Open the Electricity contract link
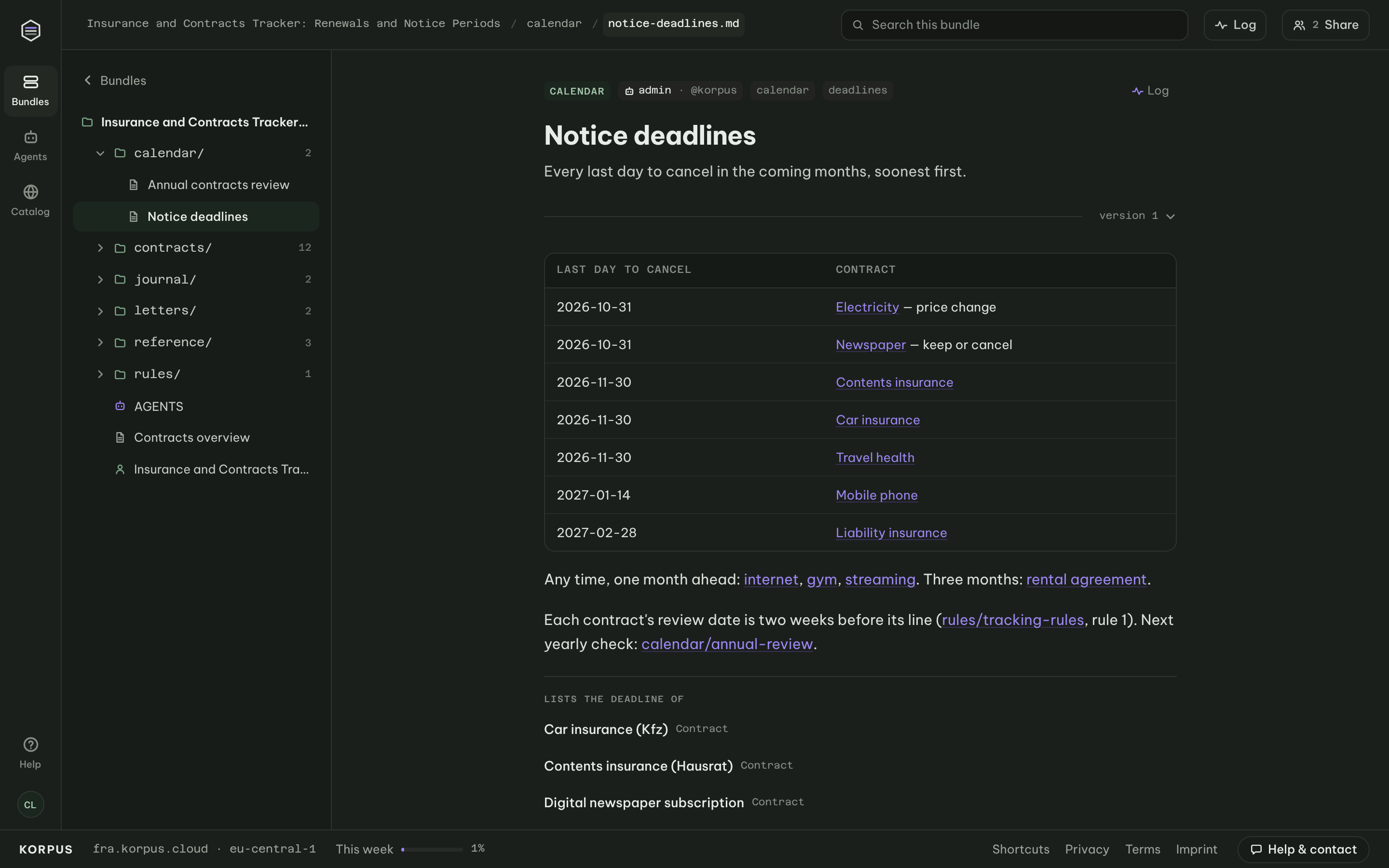The height and width of the screenshot is (868, 1389). tap(867, 307)
